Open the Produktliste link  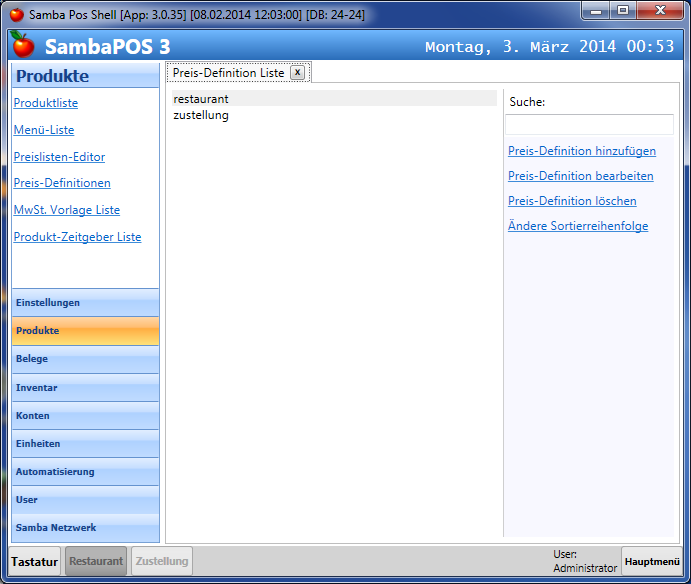(x=46, y=103)
